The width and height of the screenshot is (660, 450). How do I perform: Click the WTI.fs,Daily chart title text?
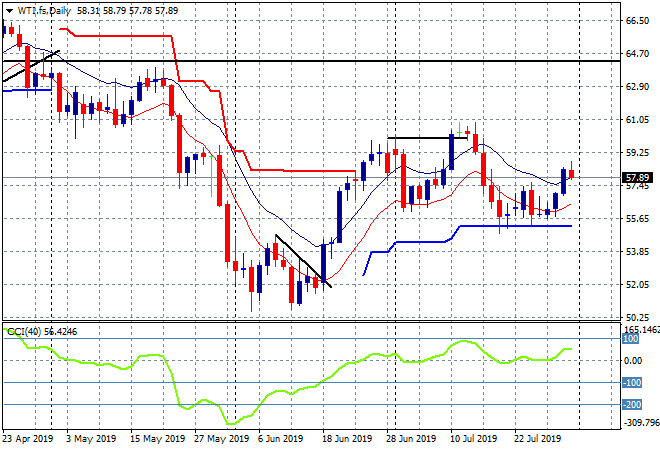click(44, 11)
